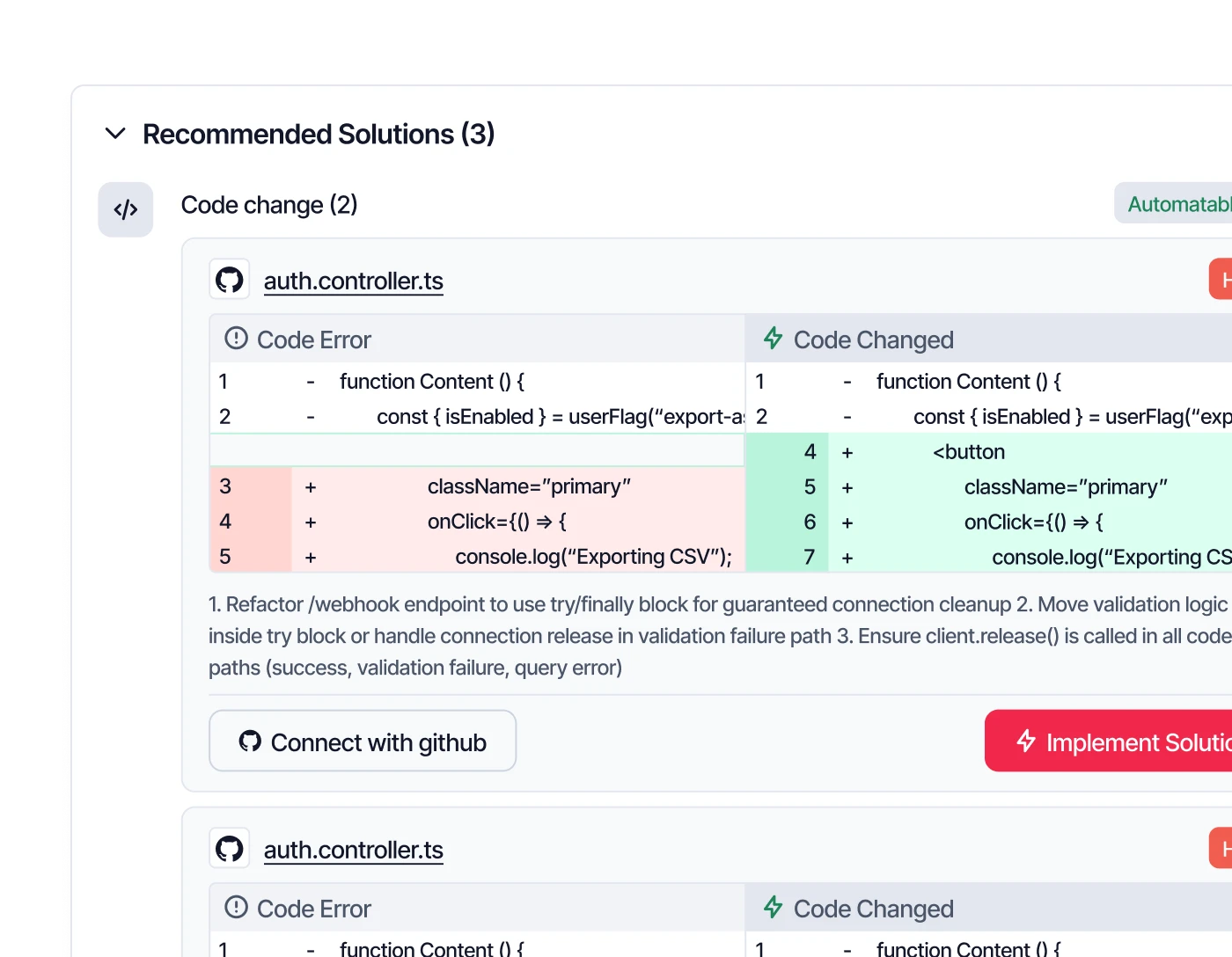Click the first card's Code Error column header

[313, 340]
